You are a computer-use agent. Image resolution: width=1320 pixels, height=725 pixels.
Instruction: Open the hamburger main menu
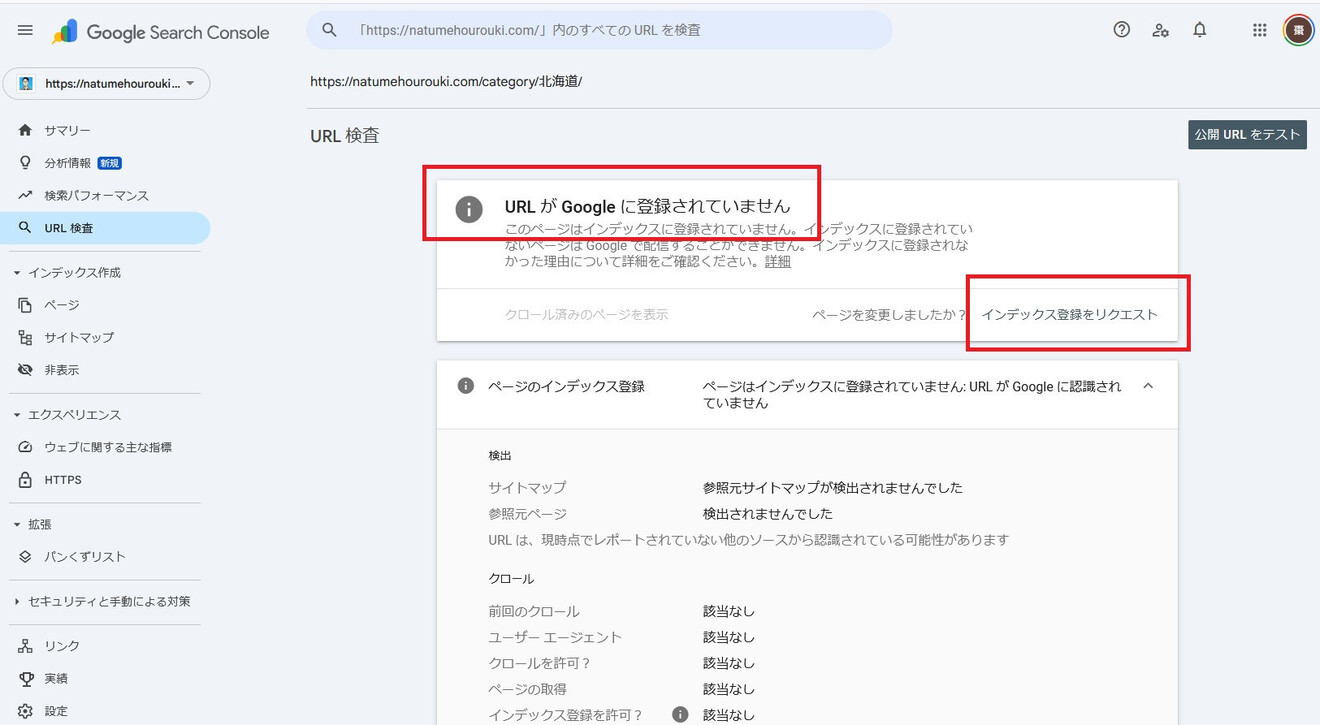[25, 31]
